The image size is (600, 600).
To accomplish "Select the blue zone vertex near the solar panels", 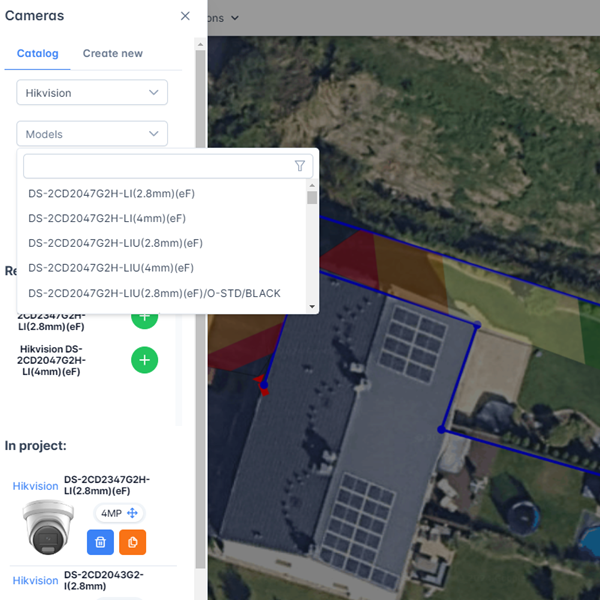I will tap(477, 325).
